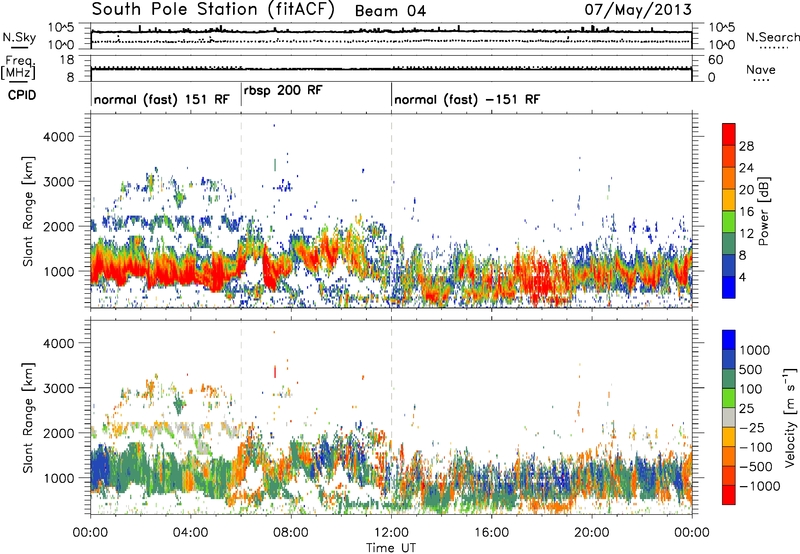Click the '3000' tick on velocity panel
The image size is (800, 554).
coord(58,388)
